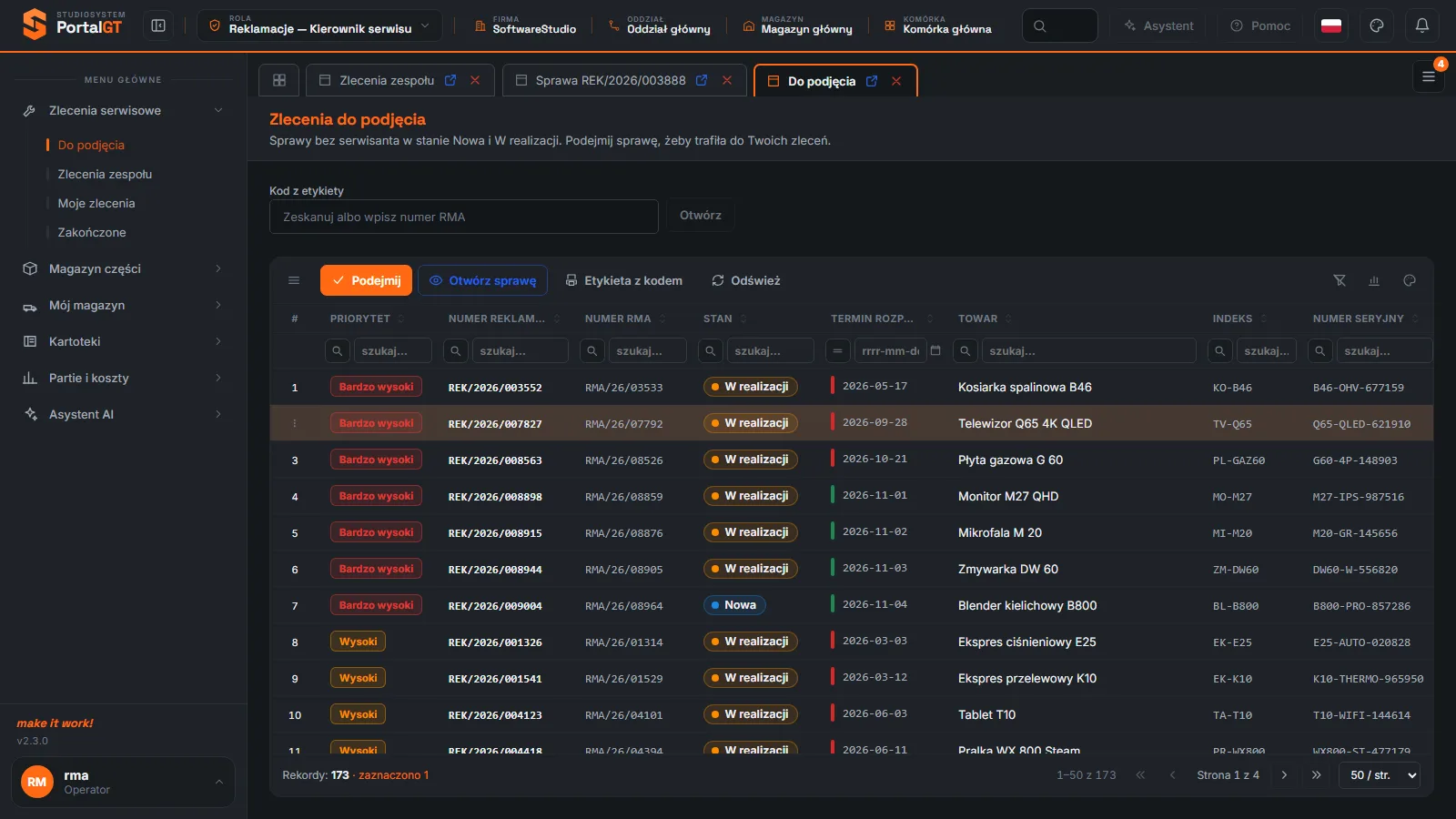Switch to the Zlecenia zespołu tab
The width and height of the screenshot is (1456, 819).
387,80
